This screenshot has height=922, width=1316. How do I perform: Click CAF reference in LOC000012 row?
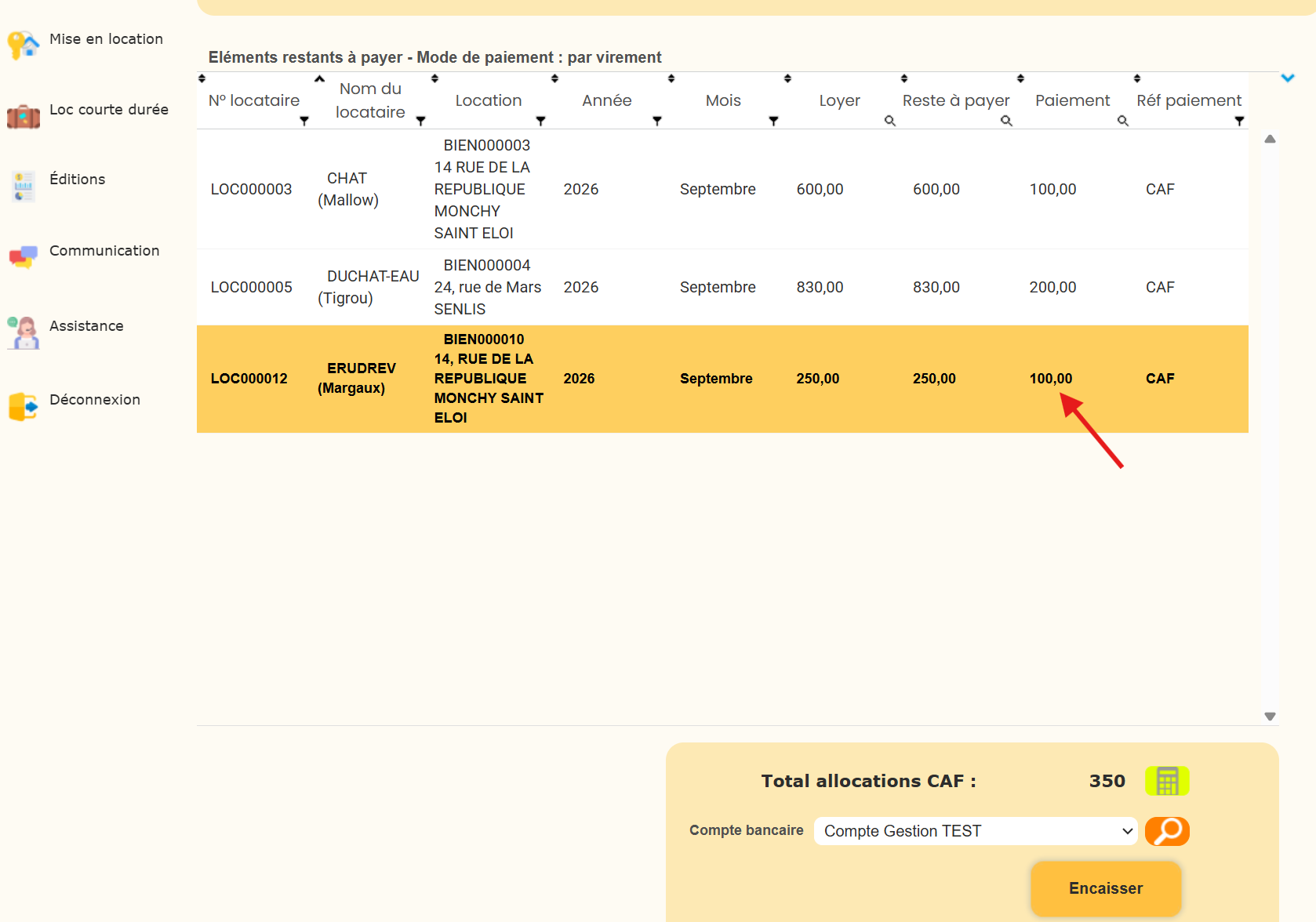[1159, 379]
